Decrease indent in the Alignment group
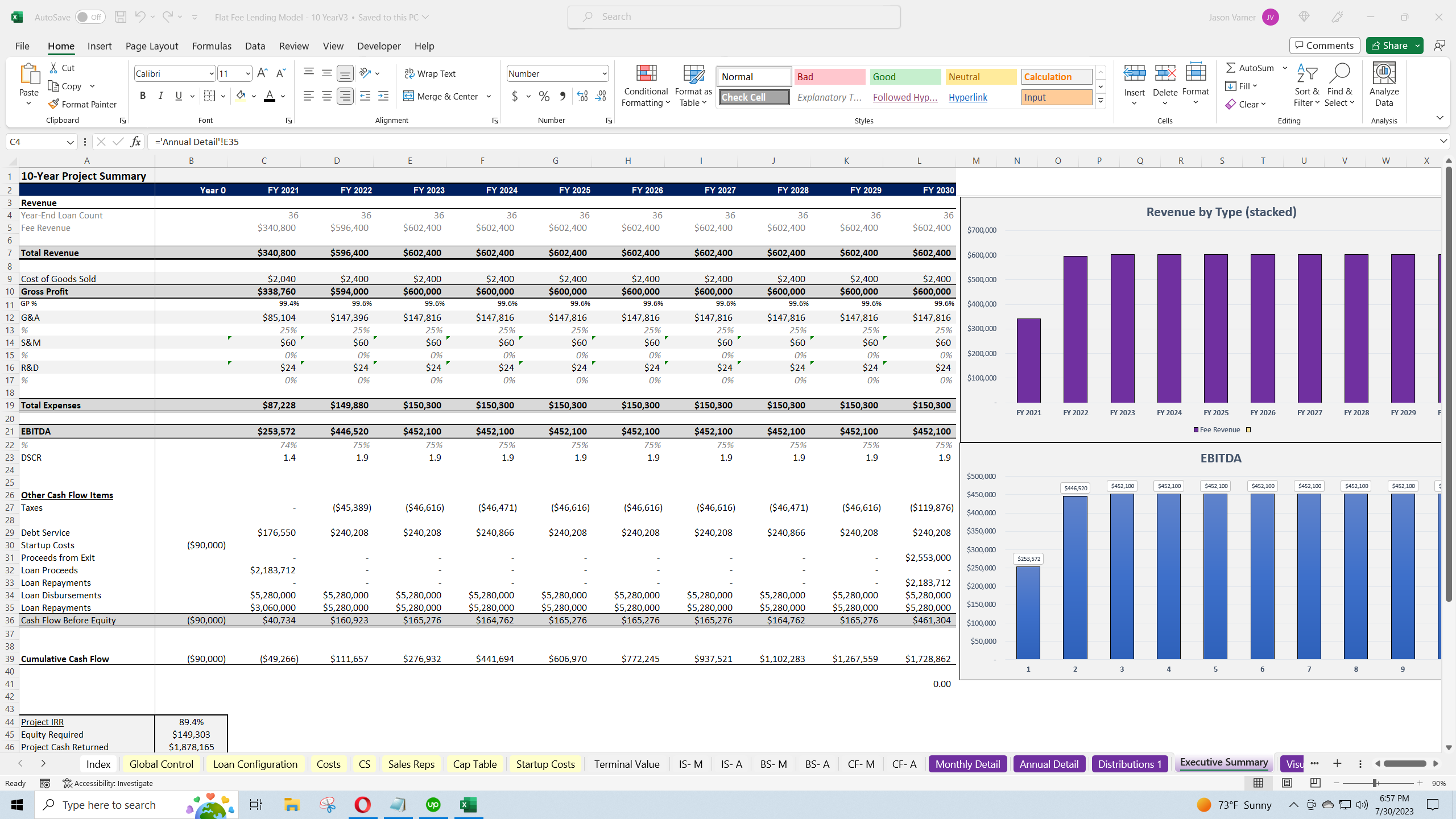This screenshot has width=1456, height=819. pyautogui.click(x=365, y=96)
